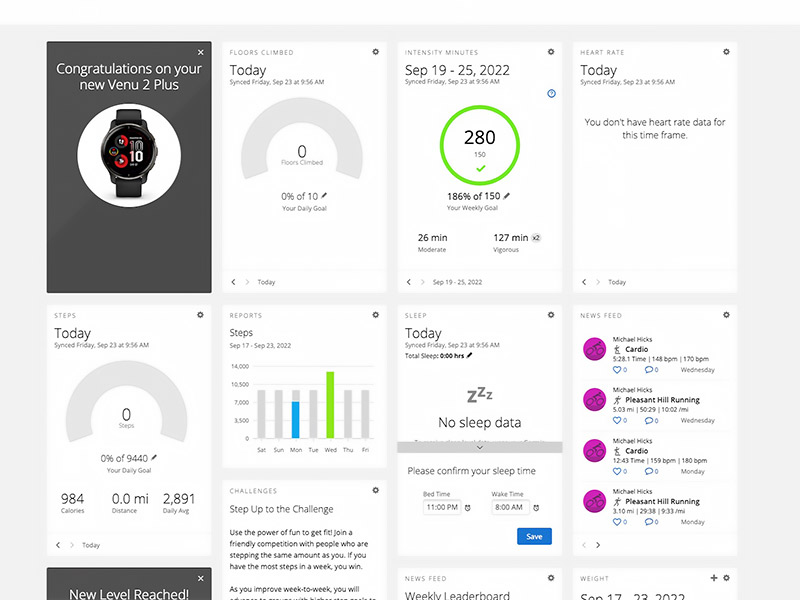Save the confirmed sleep time

tap(534, 536)
